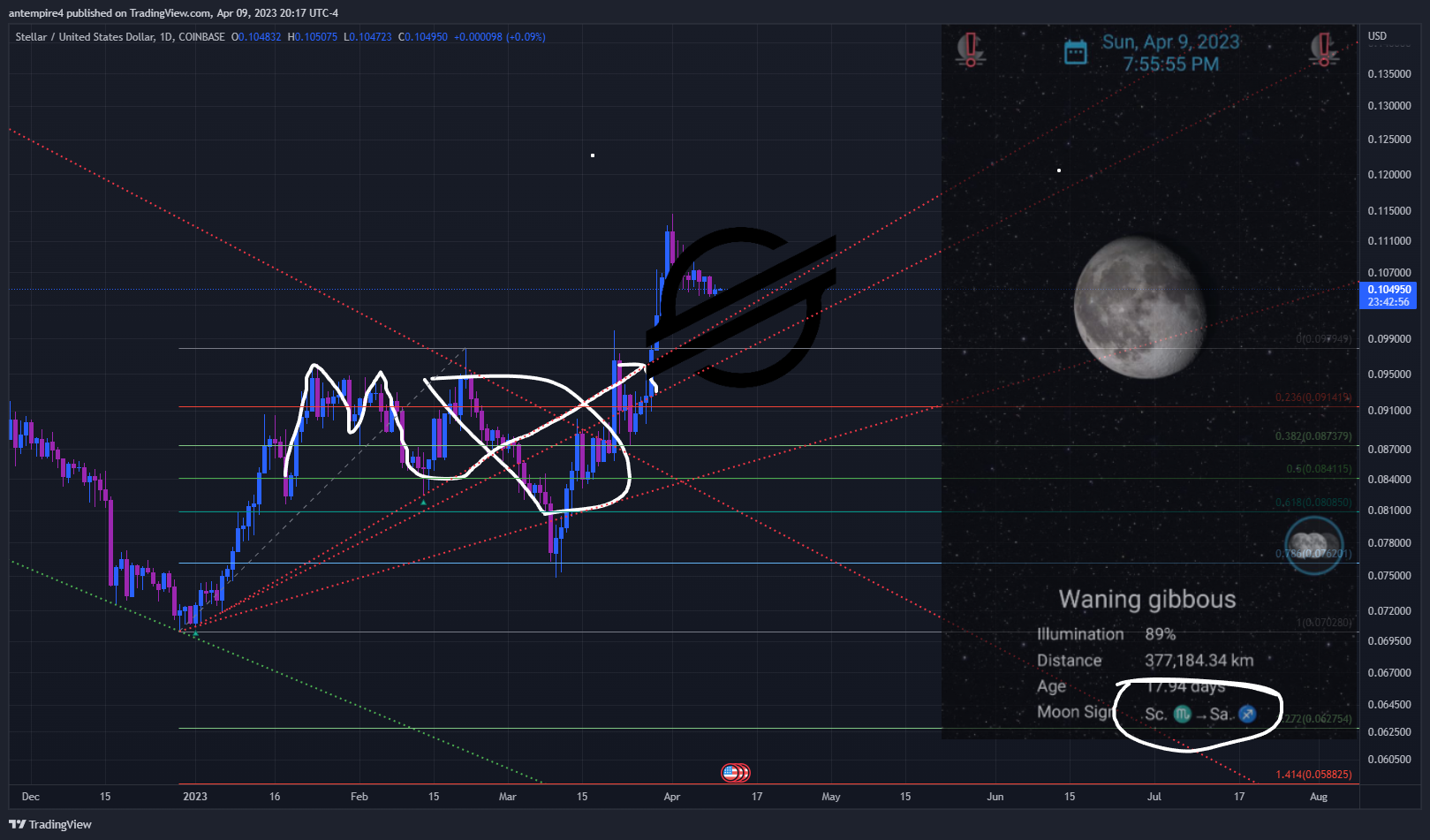Image resolution: width=1430 pixels, height=840 pixels.
Task: Click the 'Aug' label on time axis
Action: click(1319, 797)
